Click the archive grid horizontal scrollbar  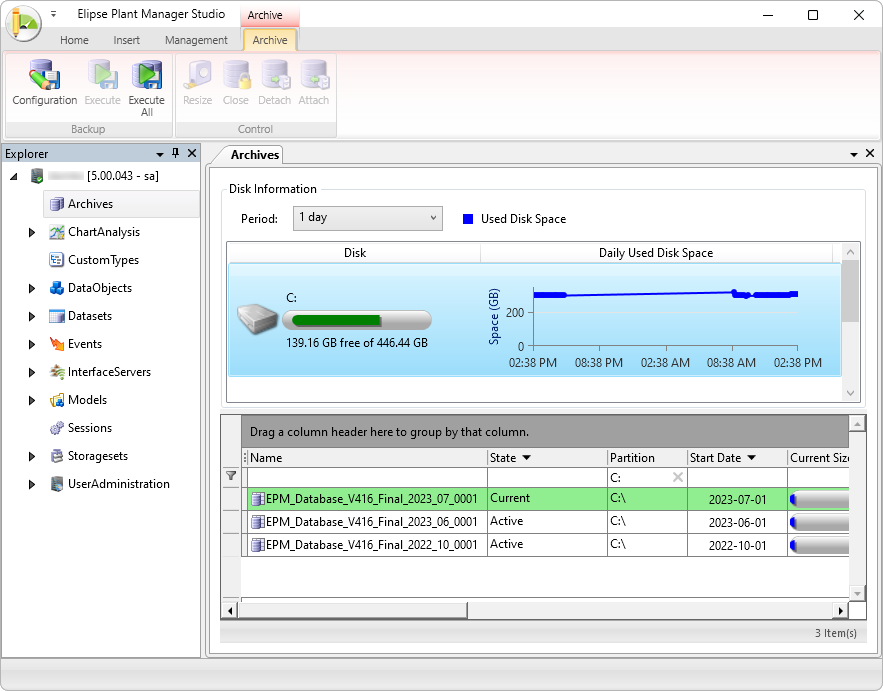[354, 610]
